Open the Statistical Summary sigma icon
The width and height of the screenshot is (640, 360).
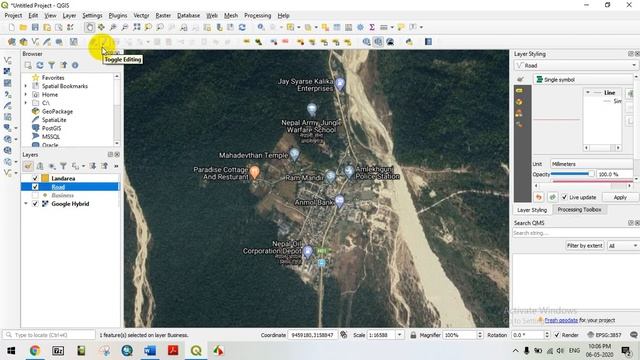pos(372,27)
